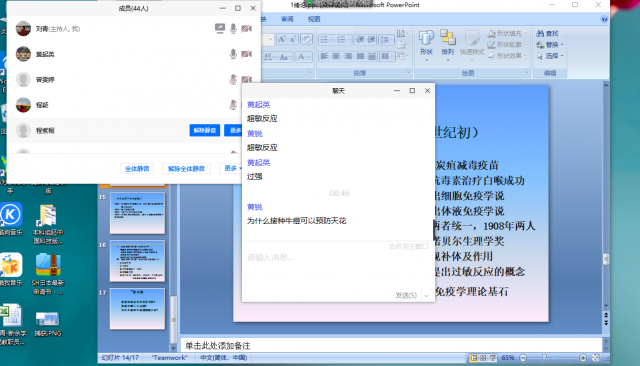Toggle 黄起英's camera icon
This screenshot has height=366, width=640.
[x=246, y=54]
